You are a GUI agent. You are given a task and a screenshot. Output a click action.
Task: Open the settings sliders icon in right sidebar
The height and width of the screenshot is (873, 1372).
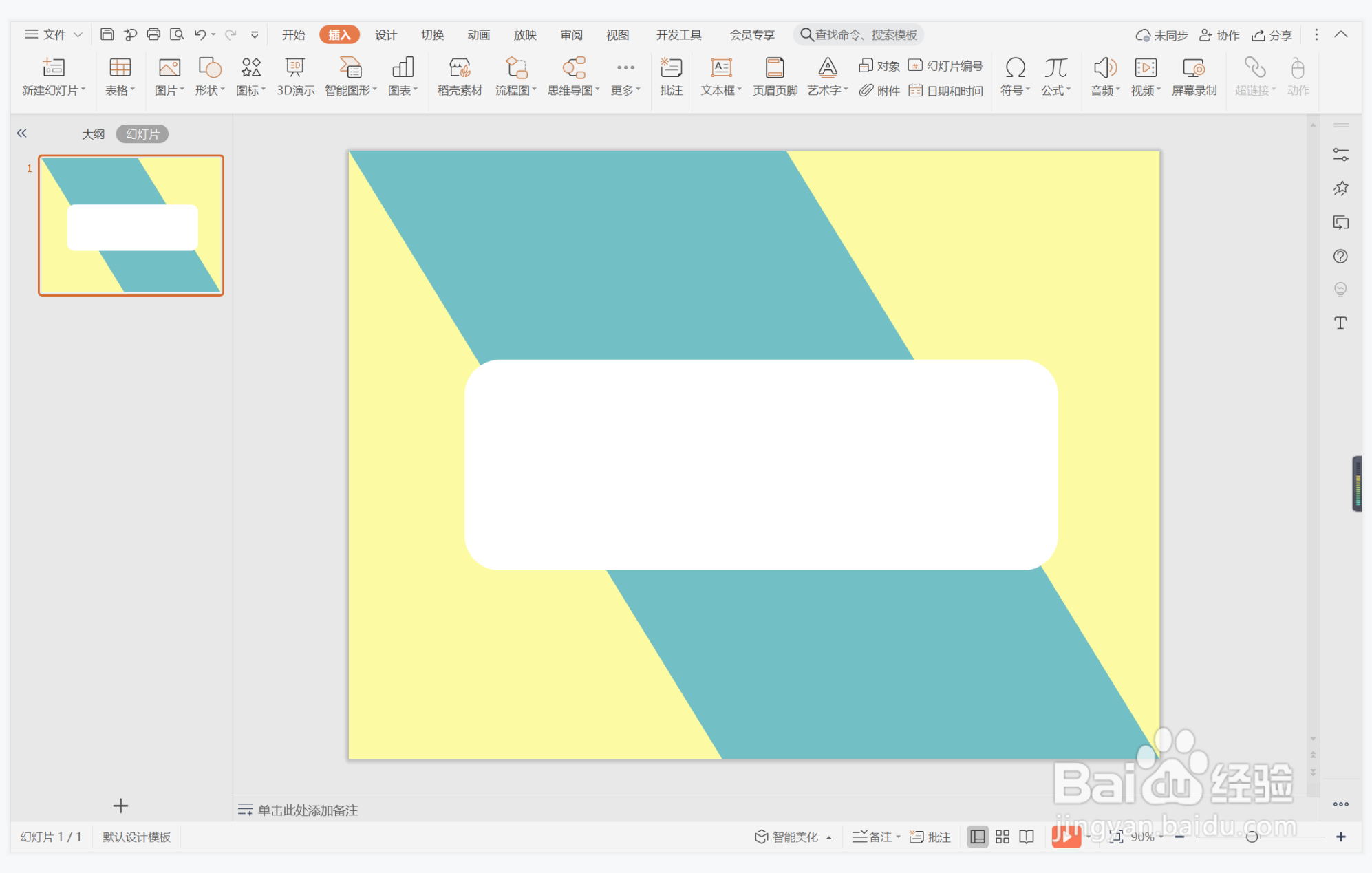coord(1340,155)
